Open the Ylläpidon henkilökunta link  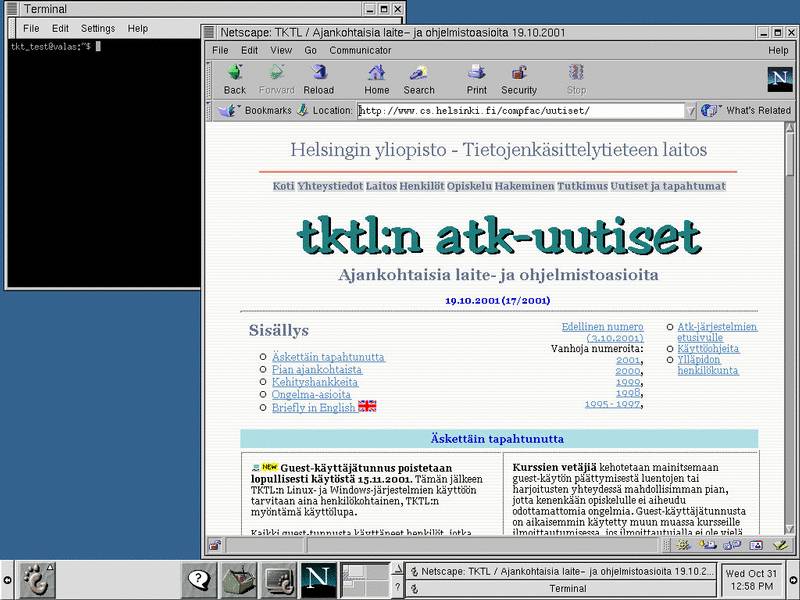(x=708, y=365)
